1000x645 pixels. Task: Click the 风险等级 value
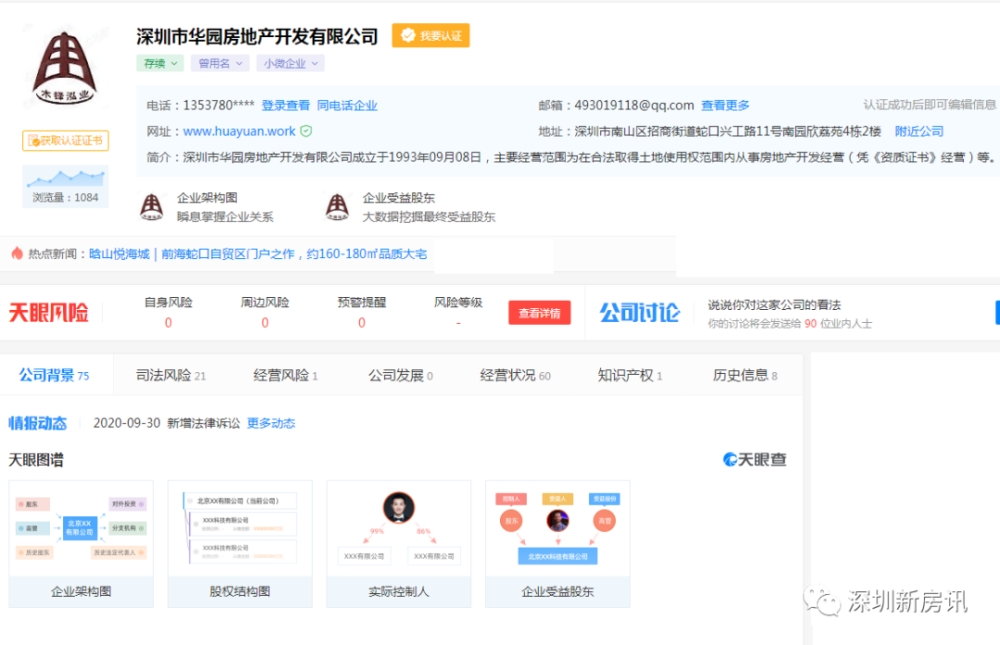tap(458, 323)
